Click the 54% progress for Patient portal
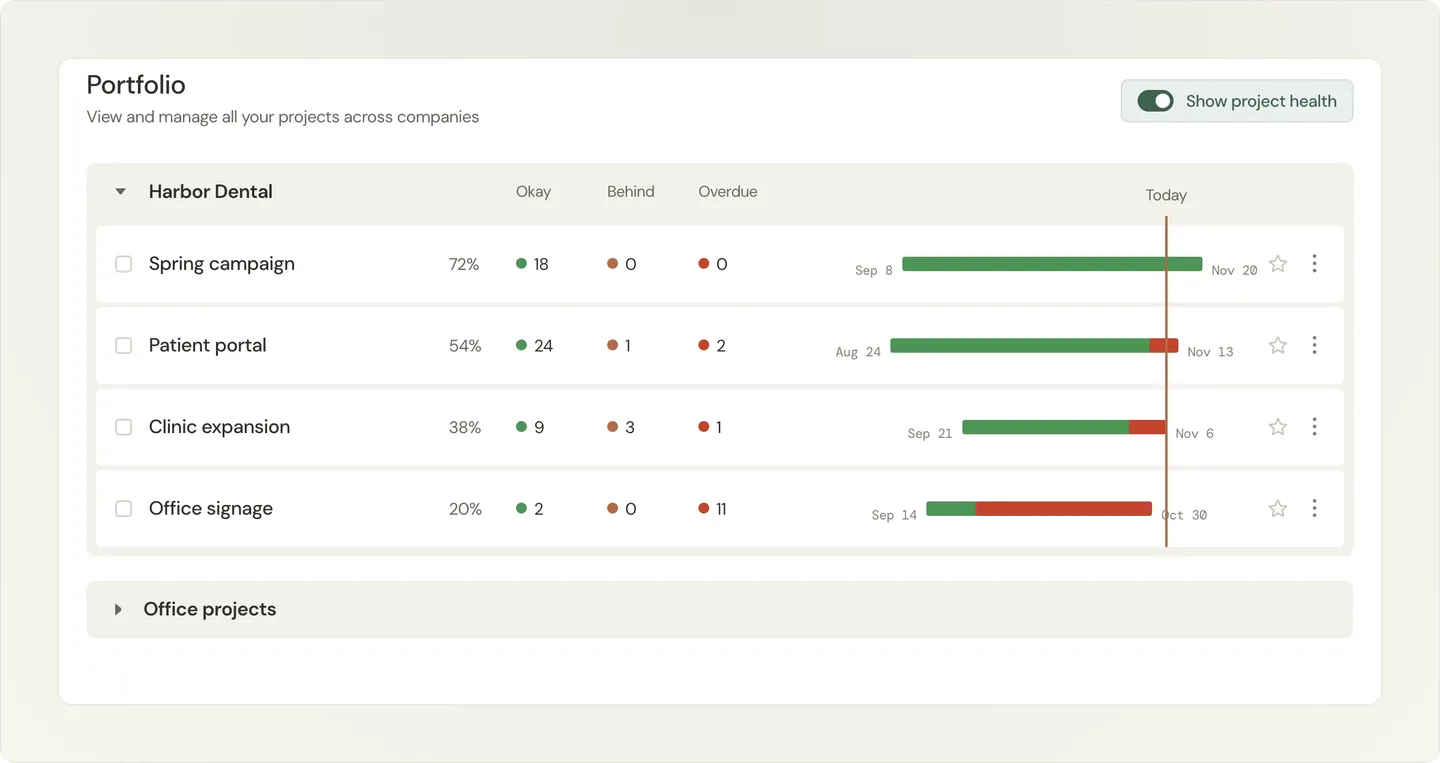This screenshot has width=1440, height=763. [465, 345]
